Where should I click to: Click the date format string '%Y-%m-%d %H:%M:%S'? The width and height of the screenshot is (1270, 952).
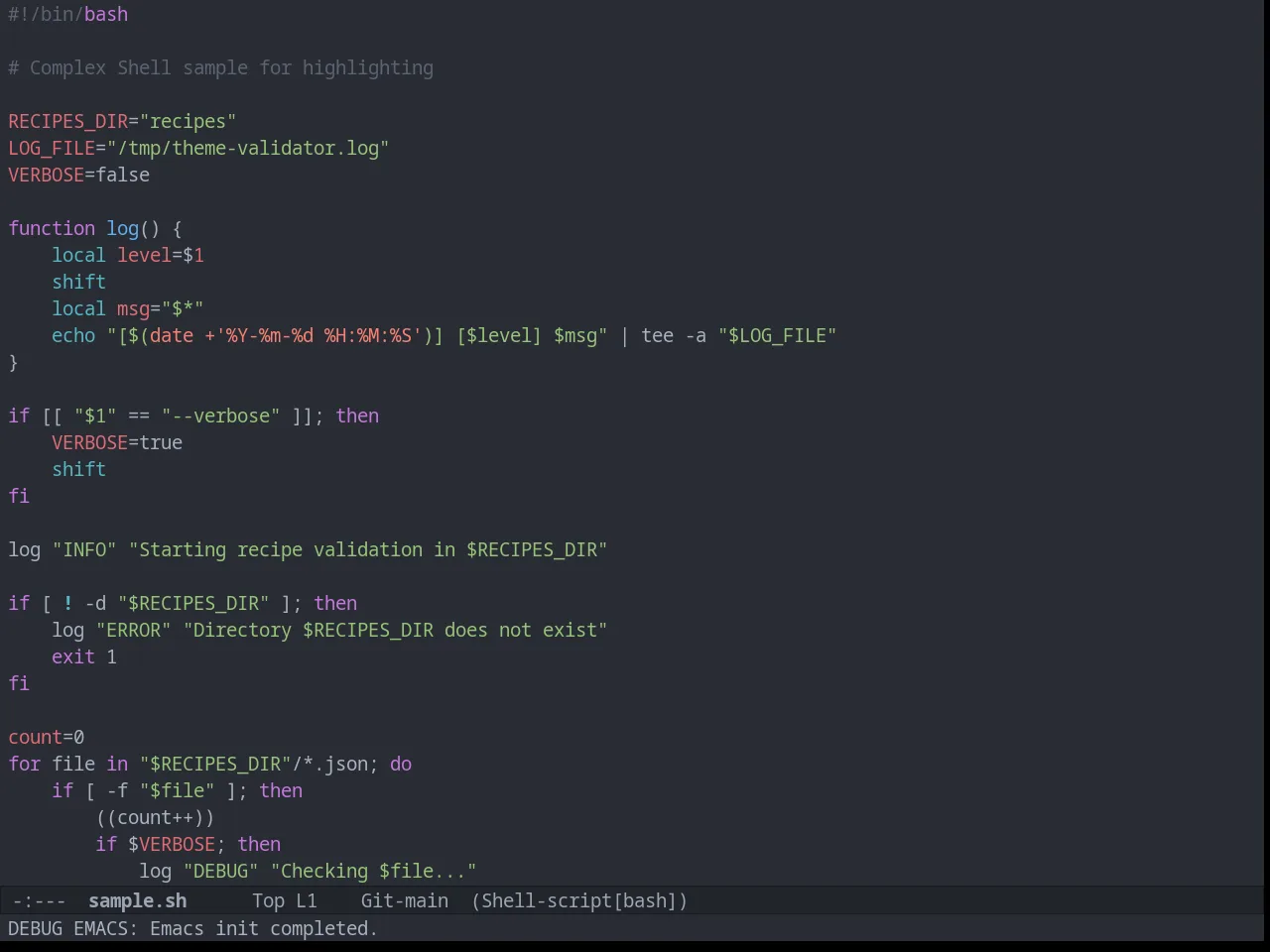click(x=318, y=335)
